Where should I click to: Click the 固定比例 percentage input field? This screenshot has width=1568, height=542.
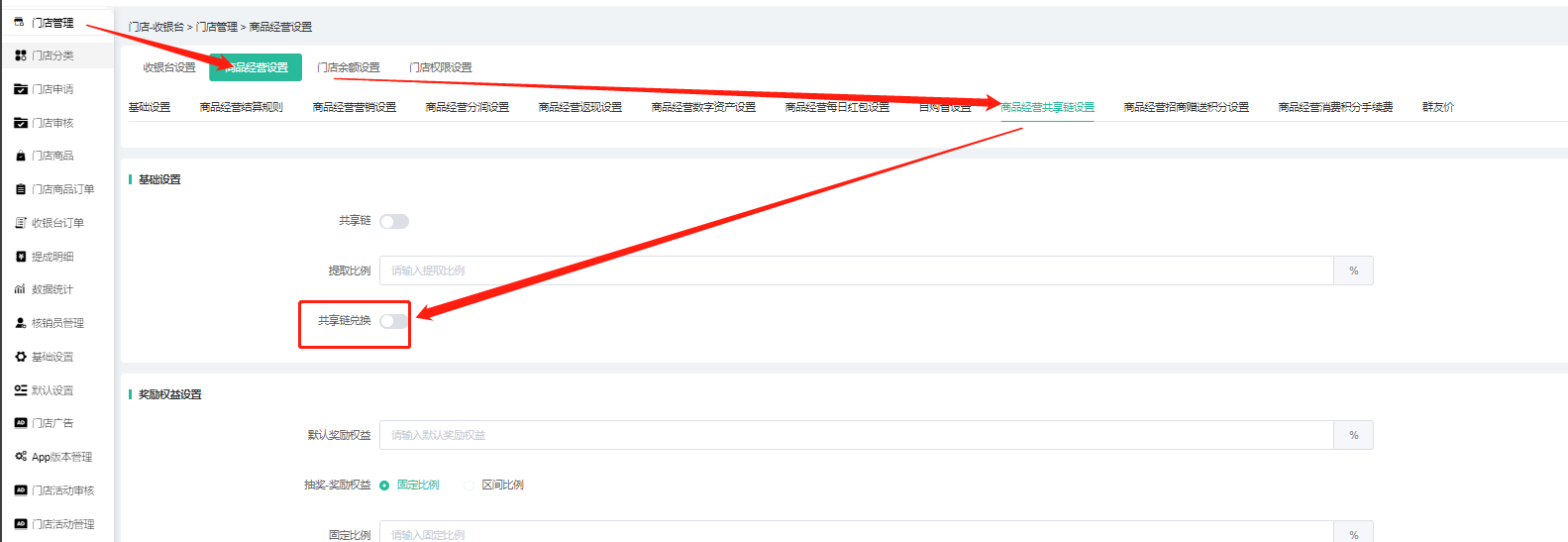coord(857,533)
